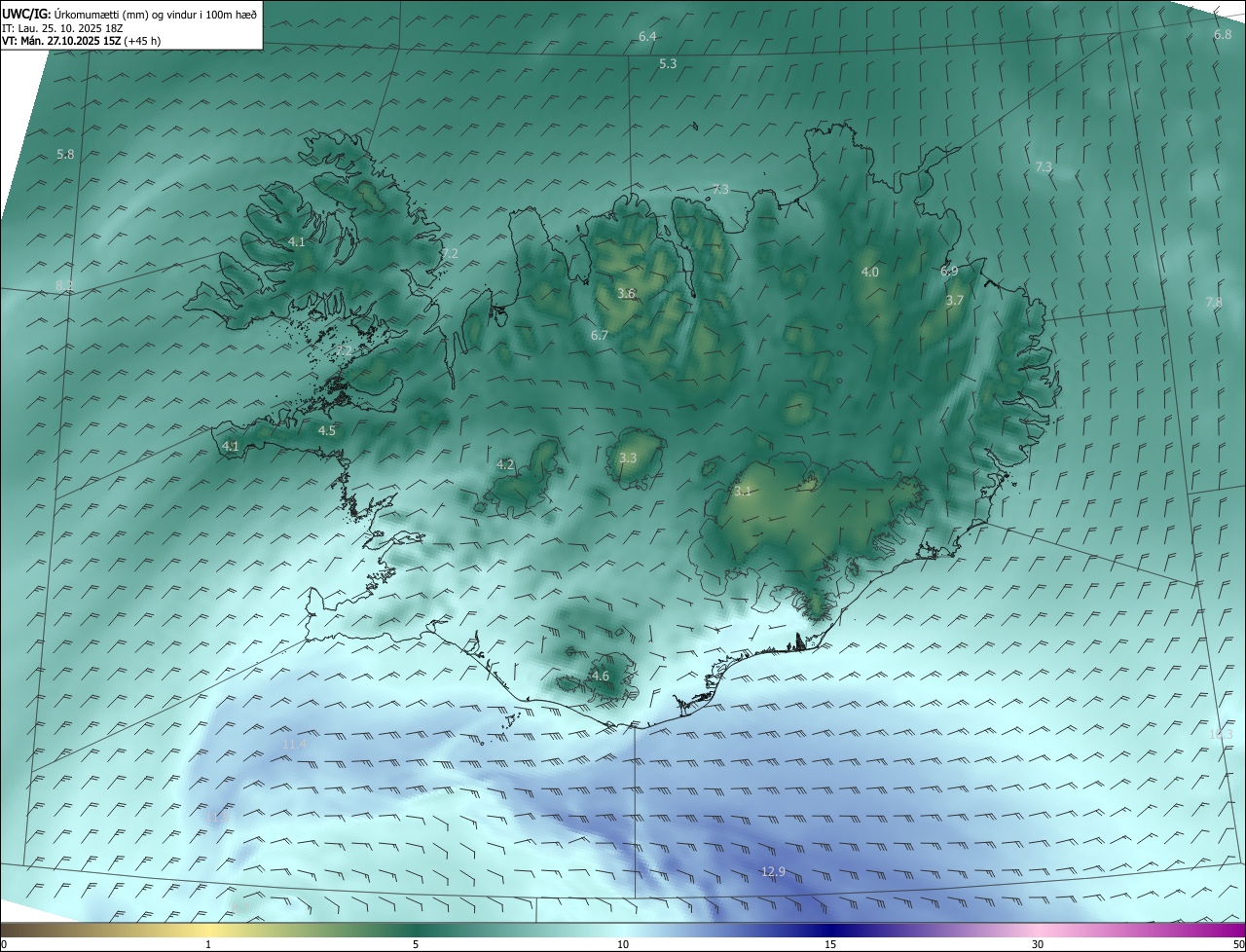
Task: Pick the 3.1 value on the glacier
Action: (x=743, y=491)
